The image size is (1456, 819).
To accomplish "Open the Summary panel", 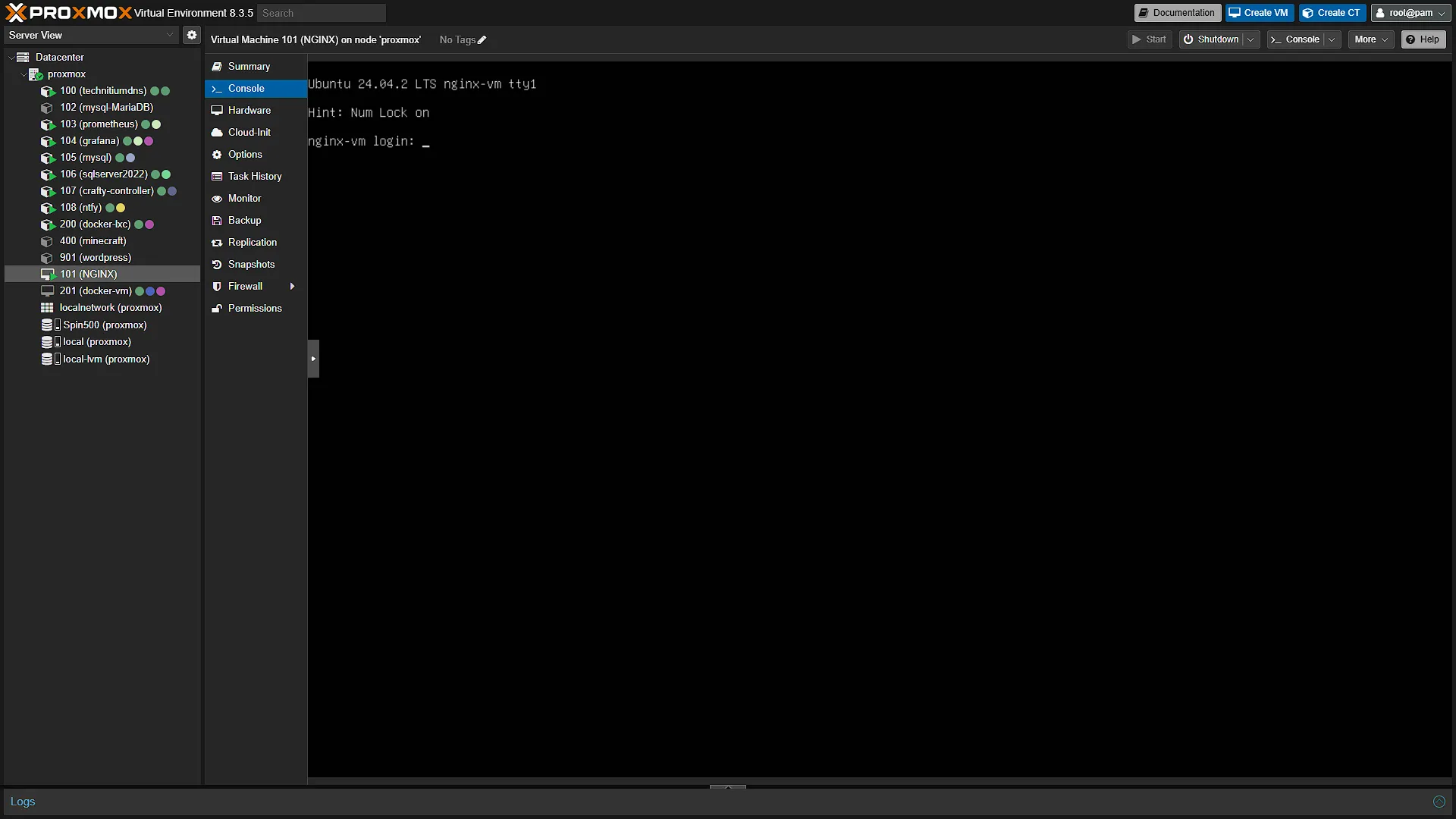I will pos(256,67).
